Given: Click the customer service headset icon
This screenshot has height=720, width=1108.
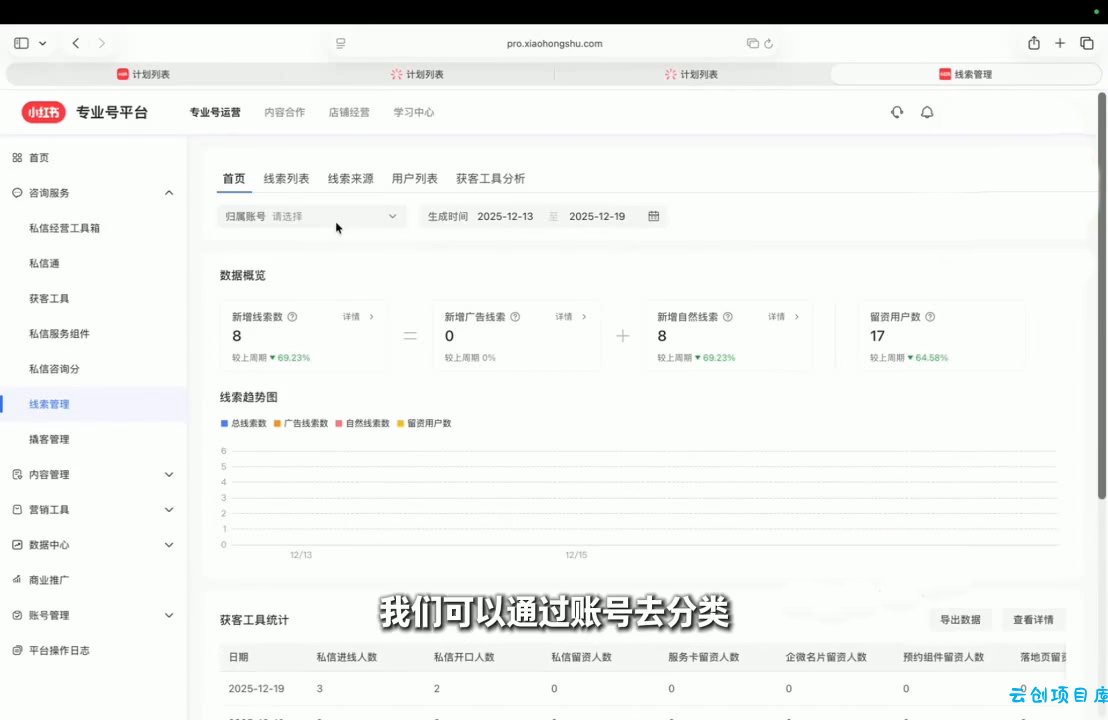Looking at the screenshot, I should pos(897,113).
